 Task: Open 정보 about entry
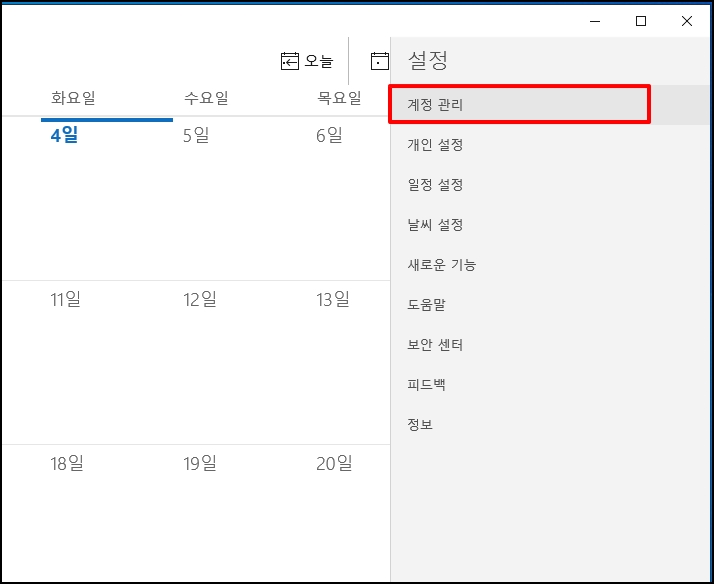(552, 424)
